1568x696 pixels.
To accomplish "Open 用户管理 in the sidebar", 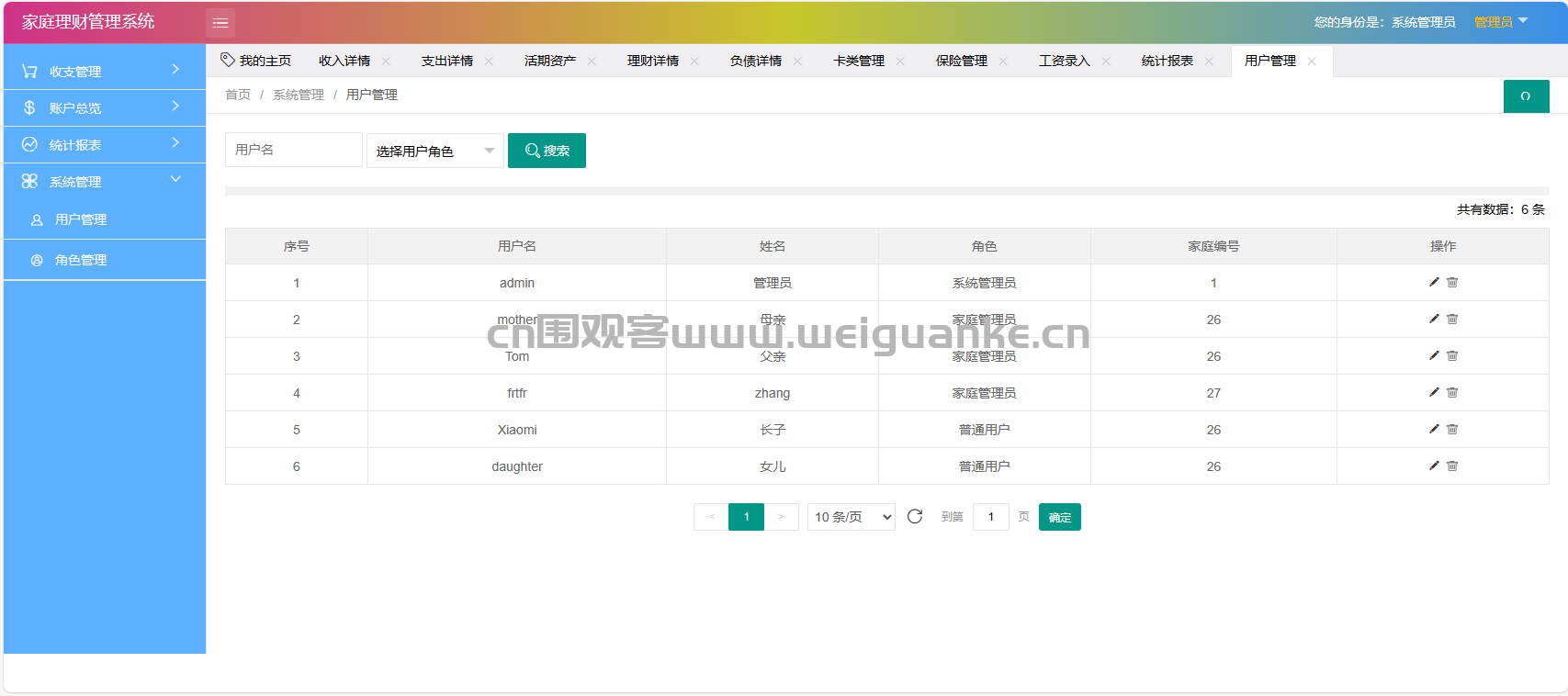I will (105, 219).
